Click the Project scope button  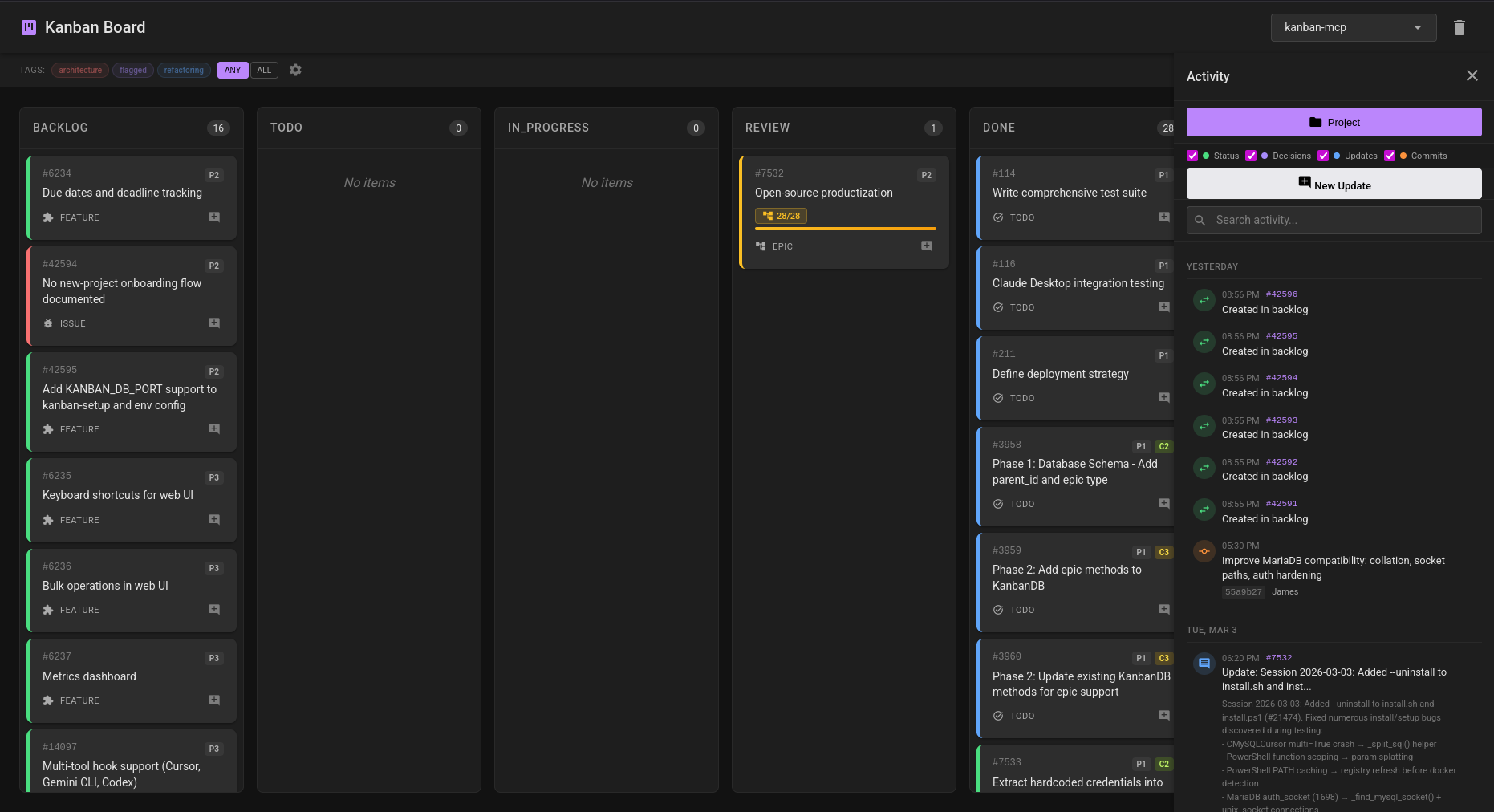tap(1334, 122)
